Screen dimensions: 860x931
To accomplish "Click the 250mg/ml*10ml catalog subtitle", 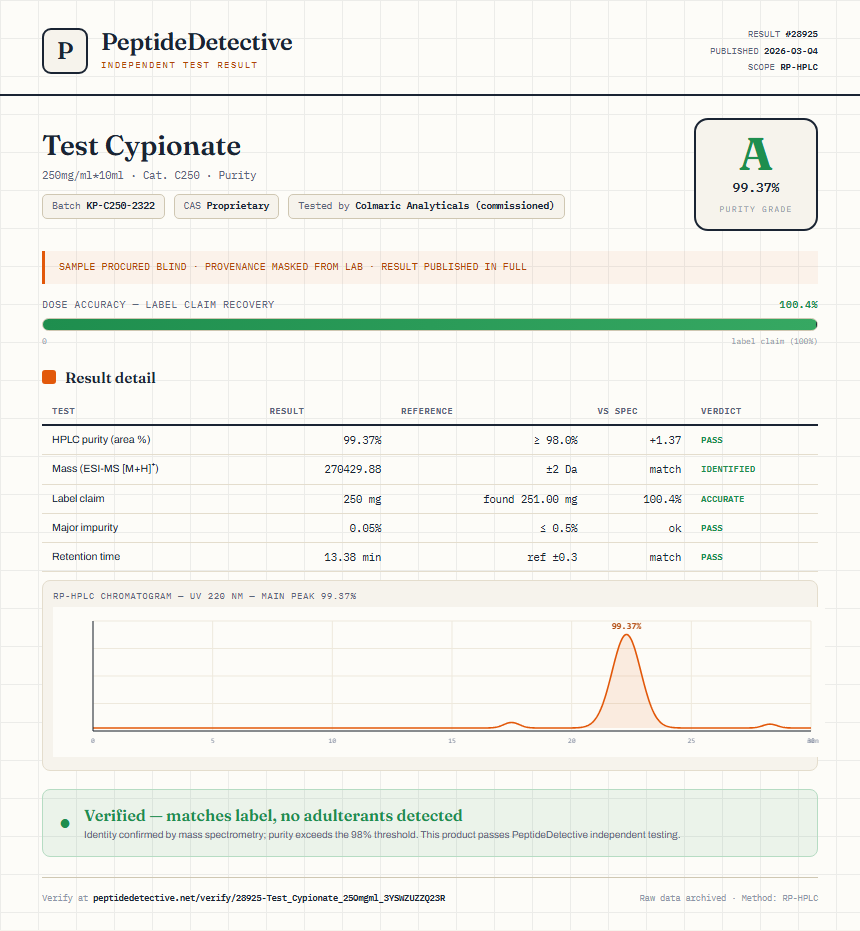I will click(x=149, y=175).
